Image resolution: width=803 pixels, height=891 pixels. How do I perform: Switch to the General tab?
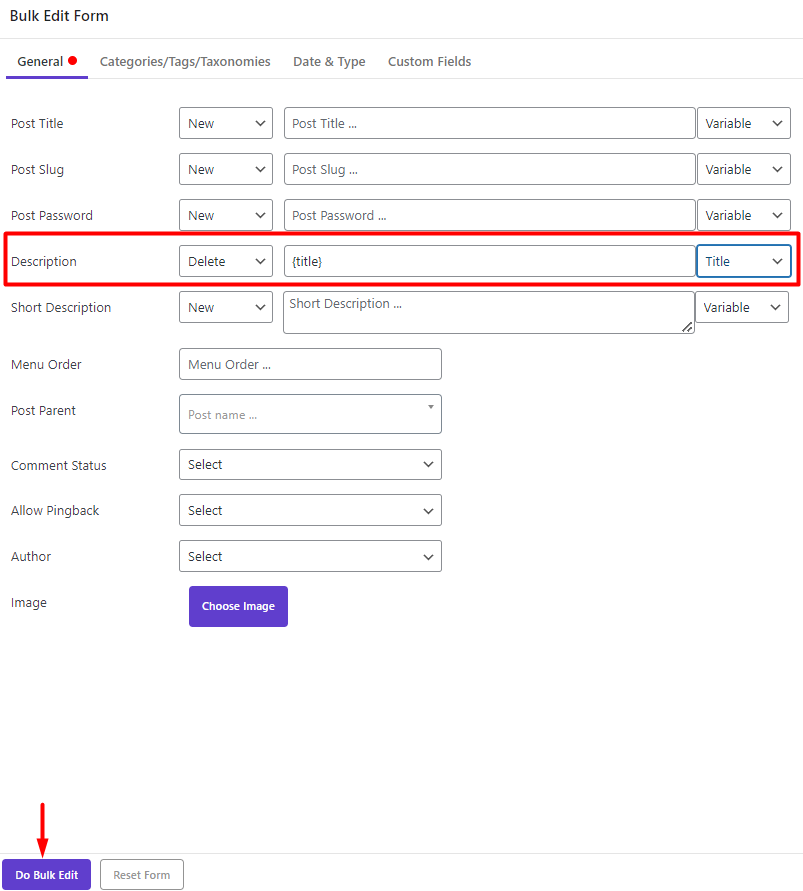tap(47, 61)
